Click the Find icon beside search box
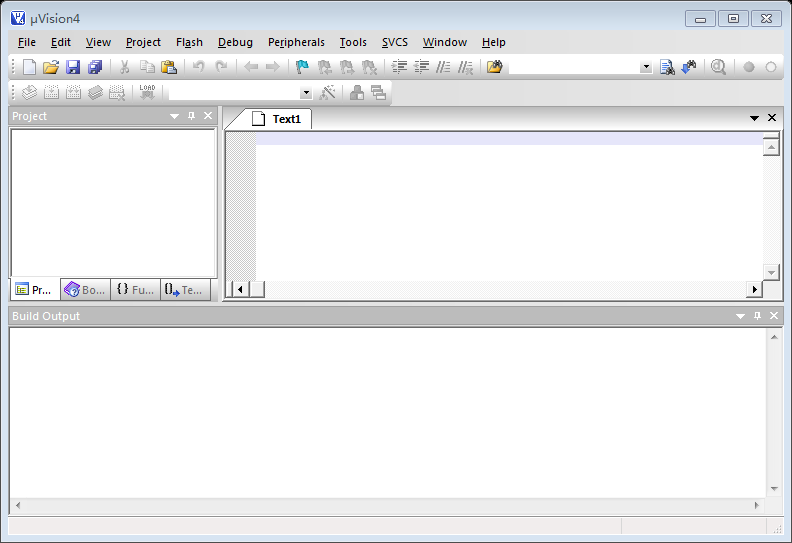 [x=667, y=67]
